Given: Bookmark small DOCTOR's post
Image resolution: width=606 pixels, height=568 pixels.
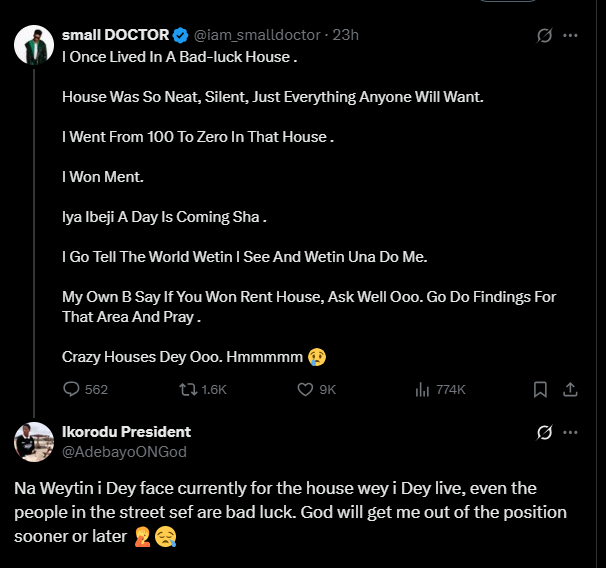Looking at the screenshot, I should click(x=539, y=389).
